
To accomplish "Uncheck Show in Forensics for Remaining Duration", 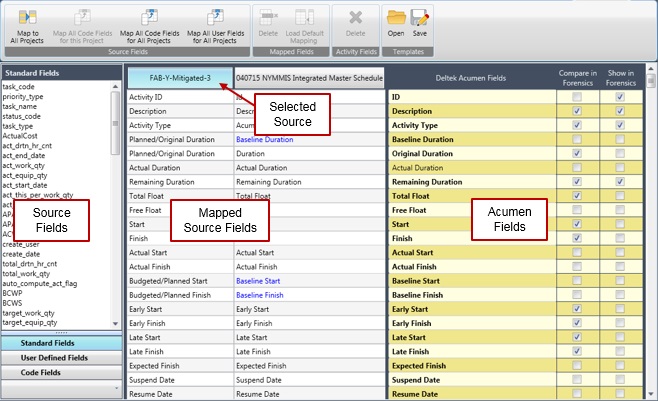I will [x=620, y=182].
